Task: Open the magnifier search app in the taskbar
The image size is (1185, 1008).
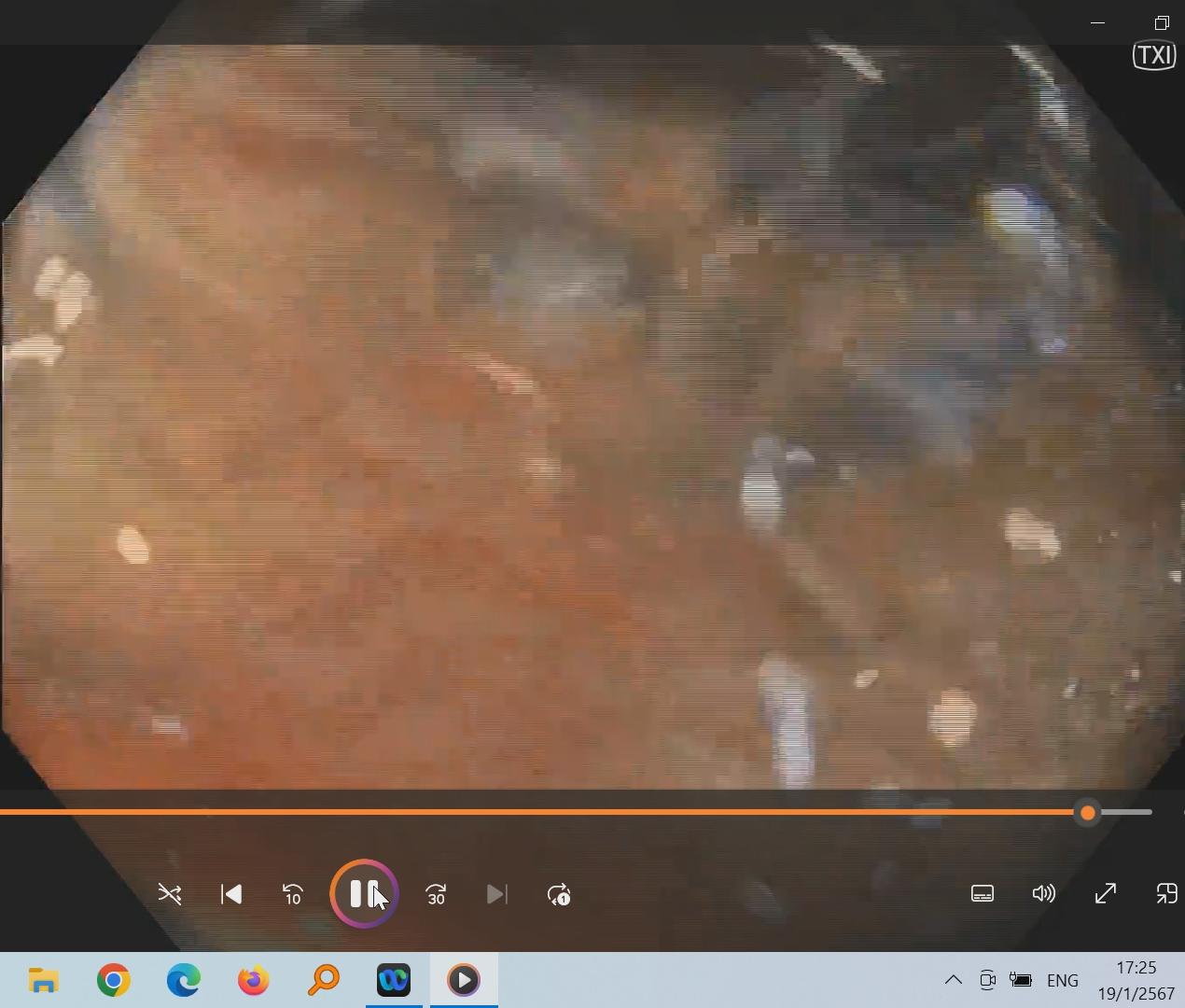Action: tap(324, 980)
